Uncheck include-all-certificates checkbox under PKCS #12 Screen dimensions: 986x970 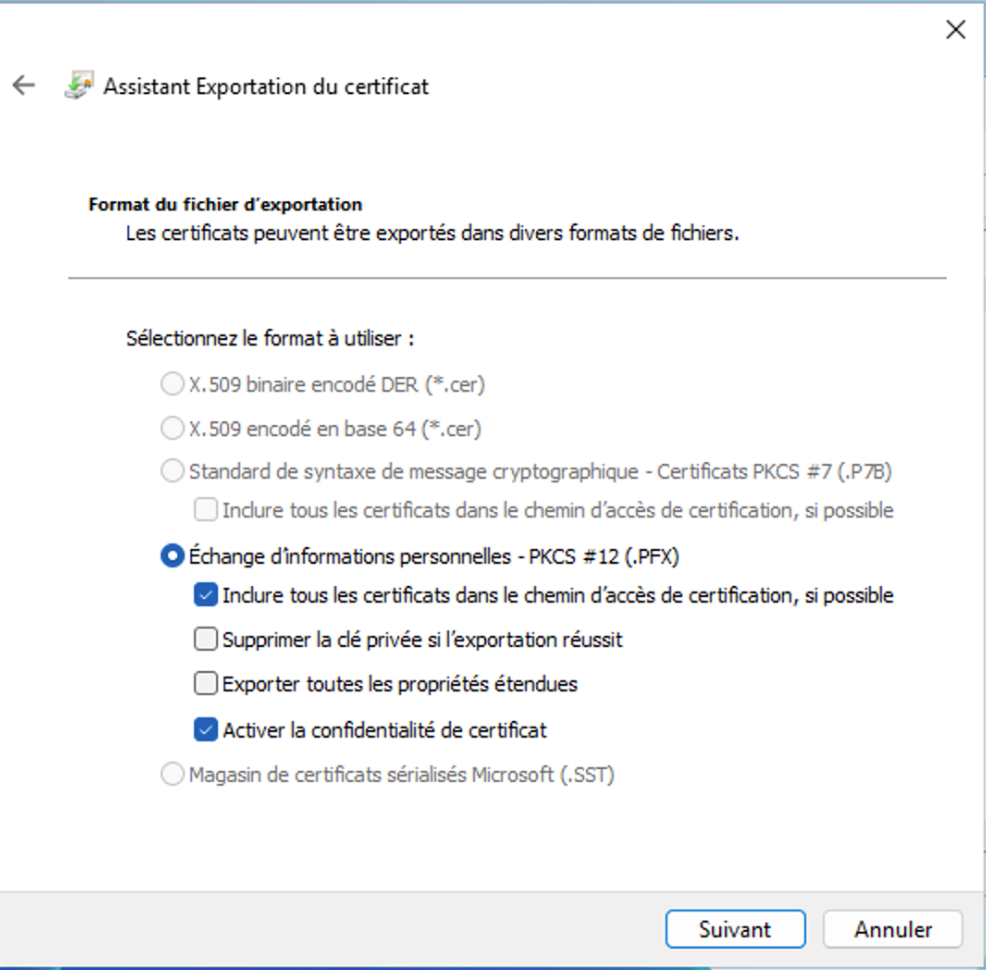click(205, 595)
